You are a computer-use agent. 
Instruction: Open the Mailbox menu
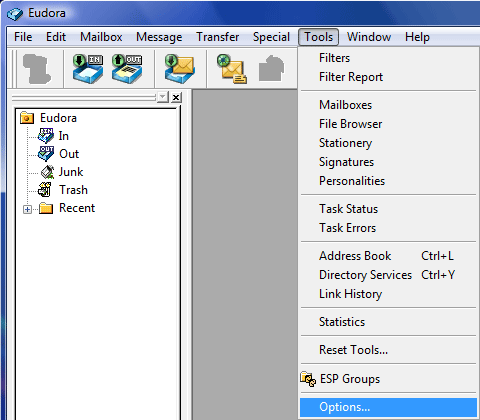101,37
